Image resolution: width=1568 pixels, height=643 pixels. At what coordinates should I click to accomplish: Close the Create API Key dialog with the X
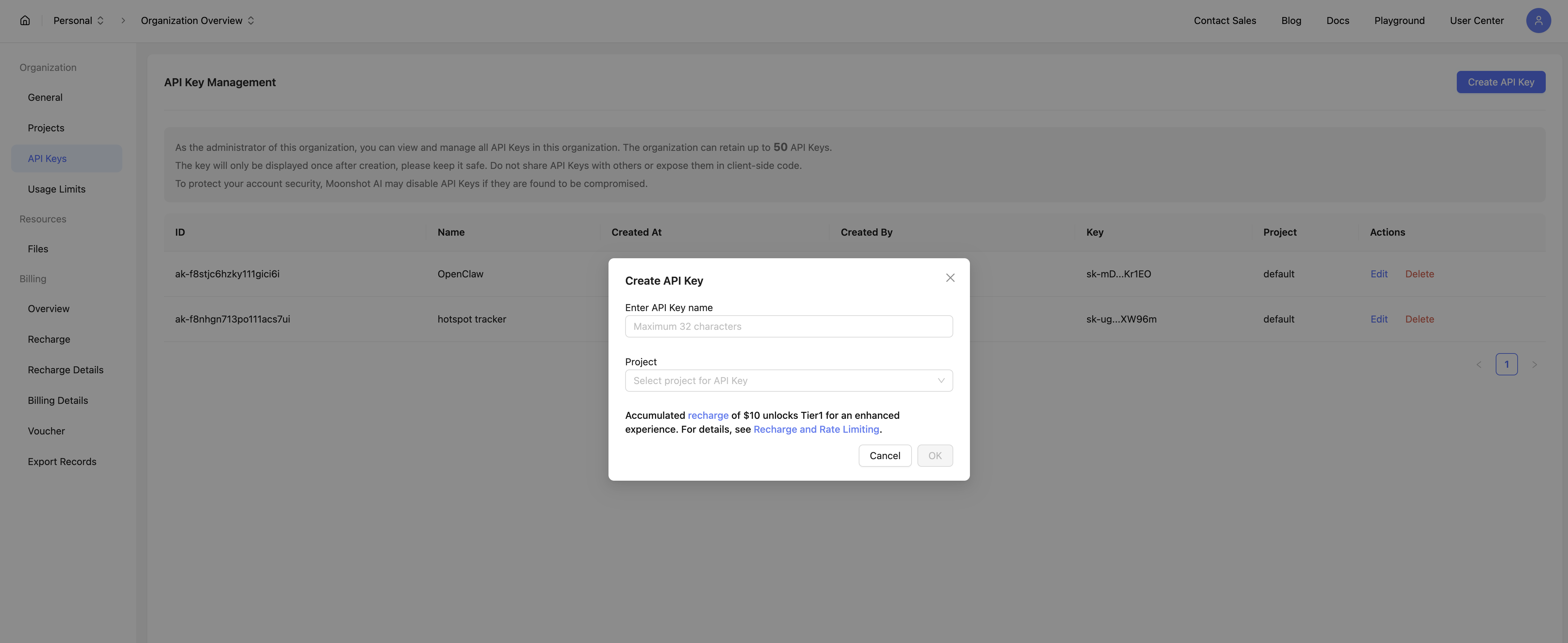click(x=950, y=278)
